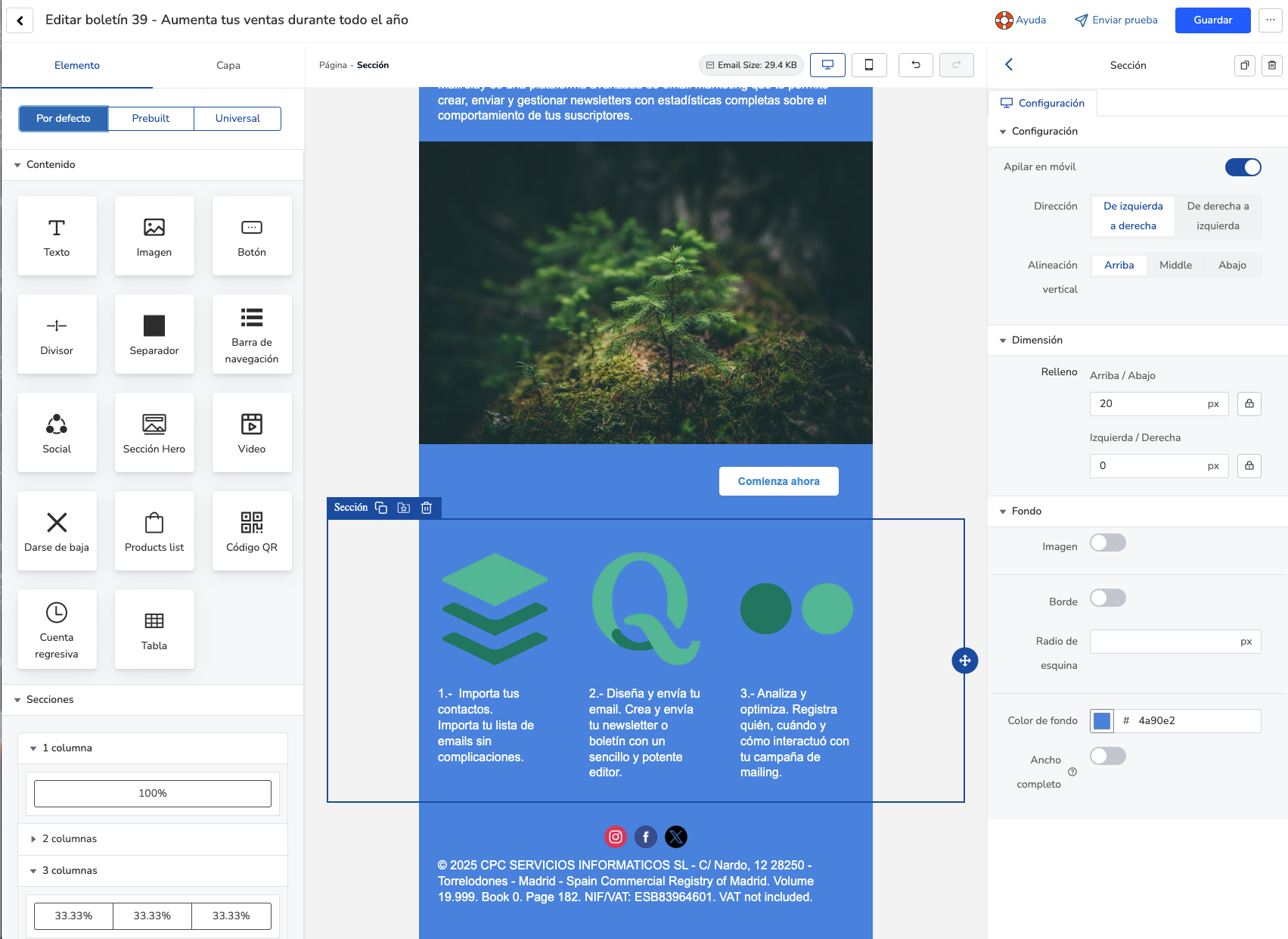
Task: Go back from the newsletter editor
Action: pos(20,20)
